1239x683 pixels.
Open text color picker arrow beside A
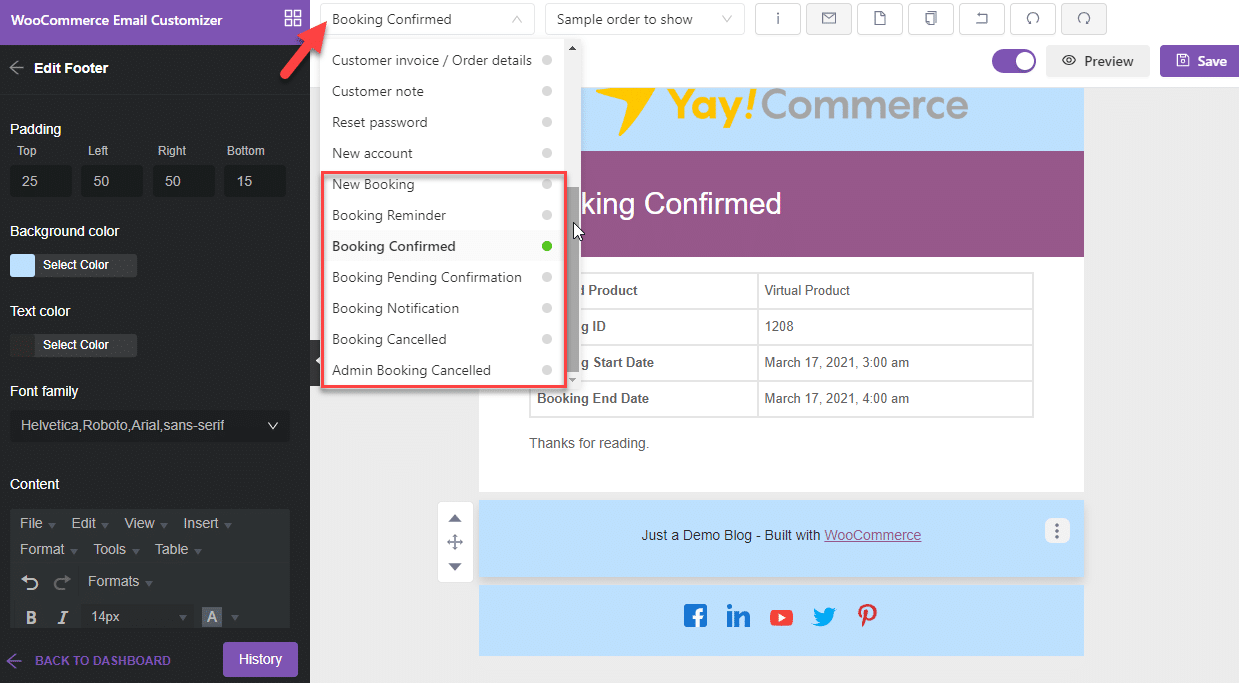[x=236, y=617]
